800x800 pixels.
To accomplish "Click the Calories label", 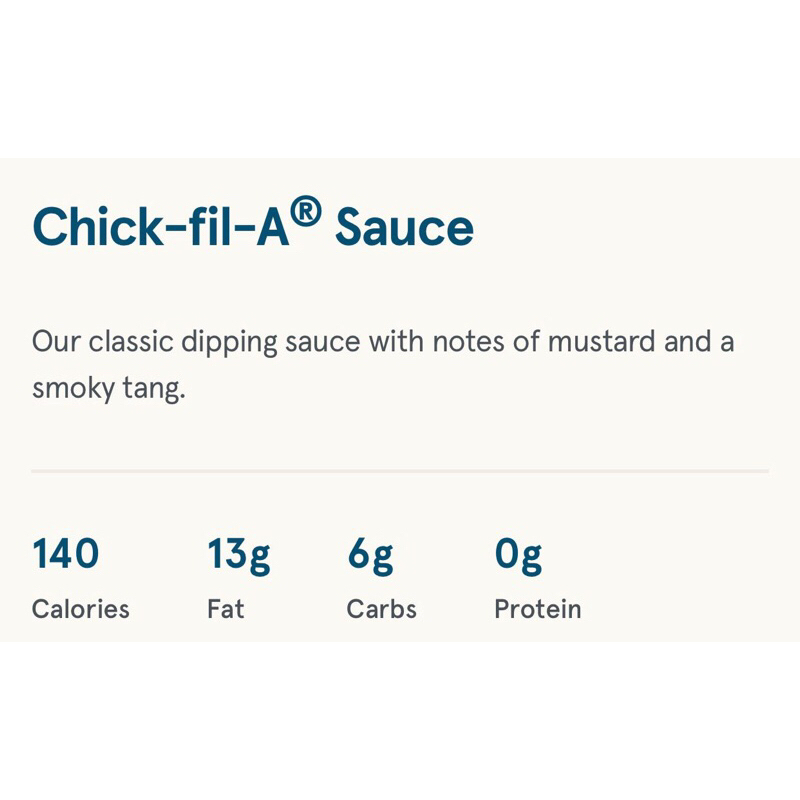I will (81, 608).
